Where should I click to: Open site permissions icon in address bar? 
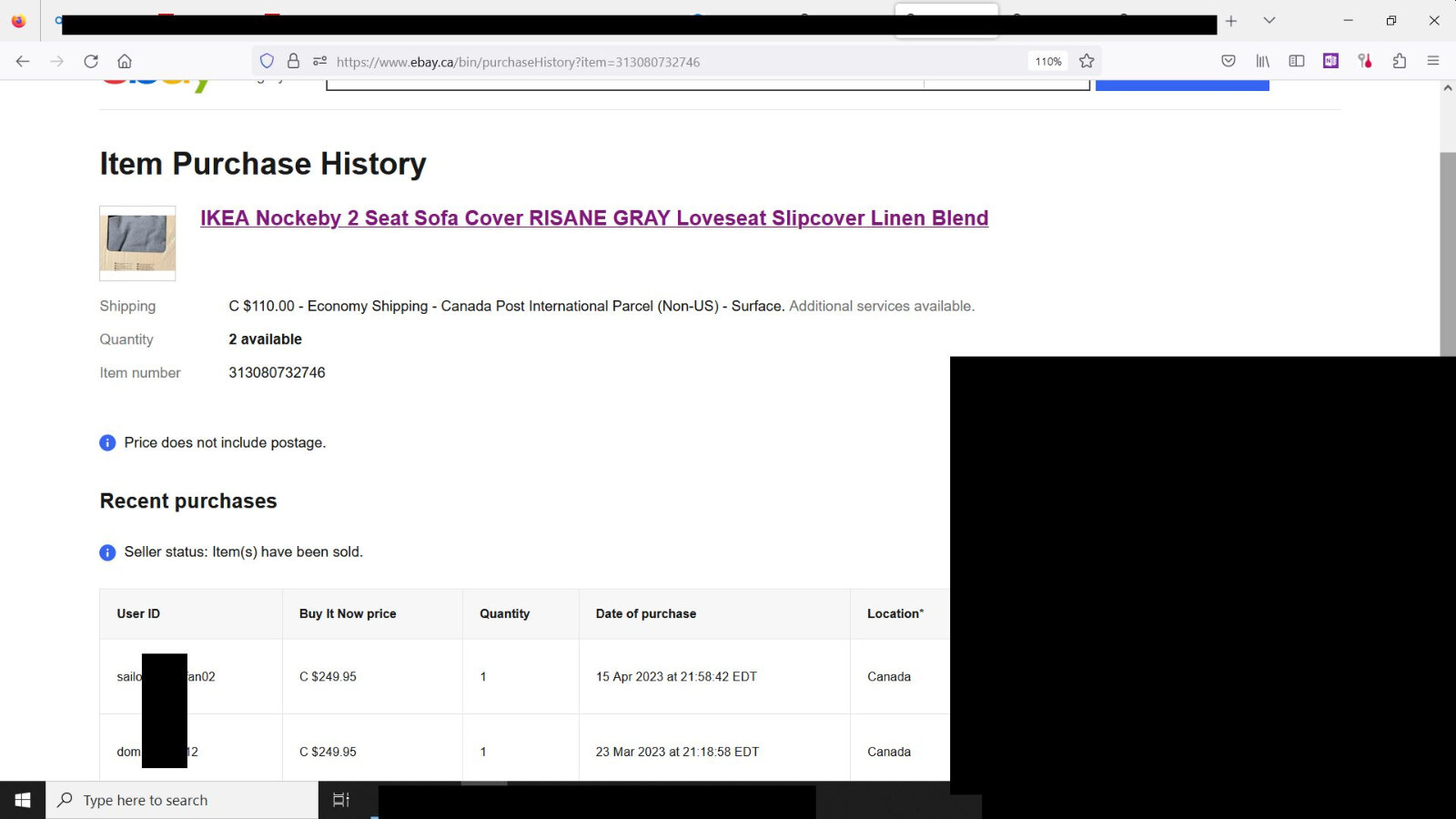(x=319, y=61)
